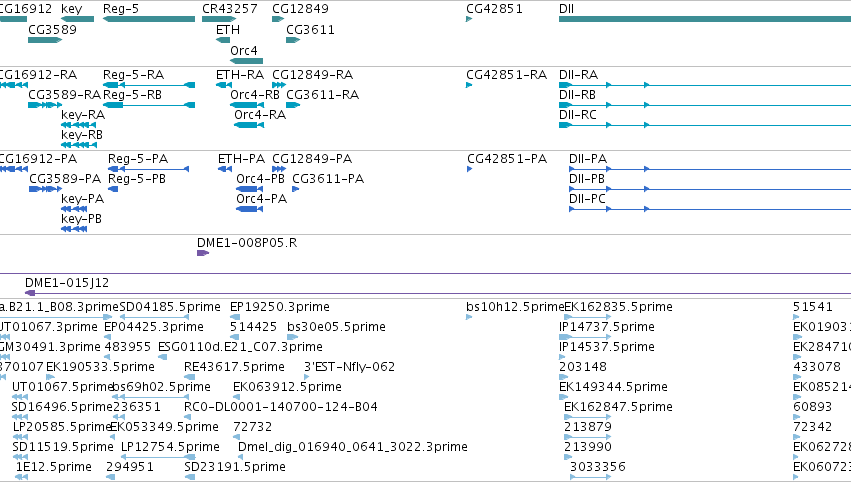Select the Reg-5 gene bar

click(x=149, y=19)
